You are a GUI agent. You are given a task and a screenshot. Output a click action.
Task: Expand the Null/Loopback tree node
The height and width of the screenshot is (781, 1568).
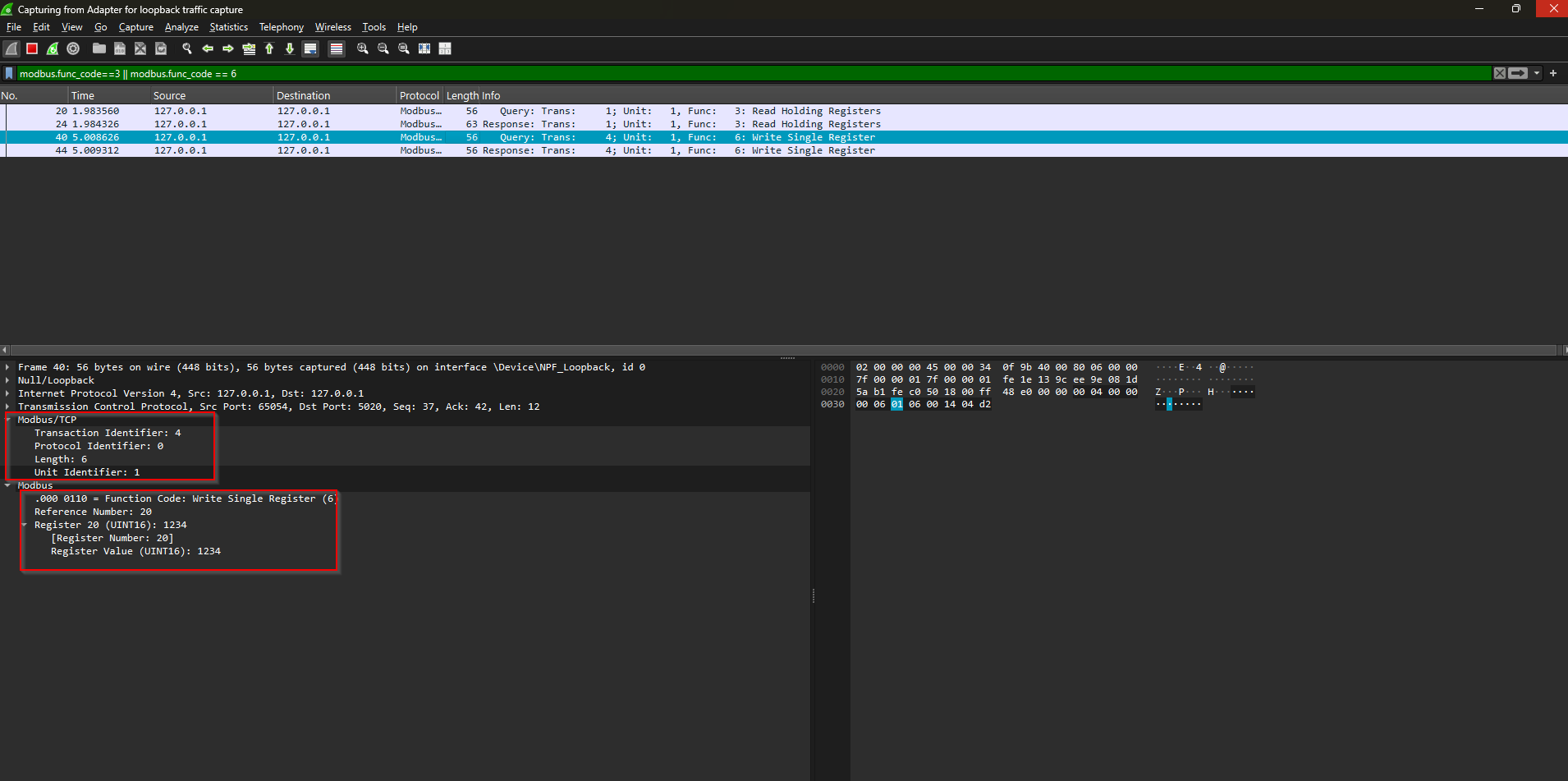click(x=7, y=380)
